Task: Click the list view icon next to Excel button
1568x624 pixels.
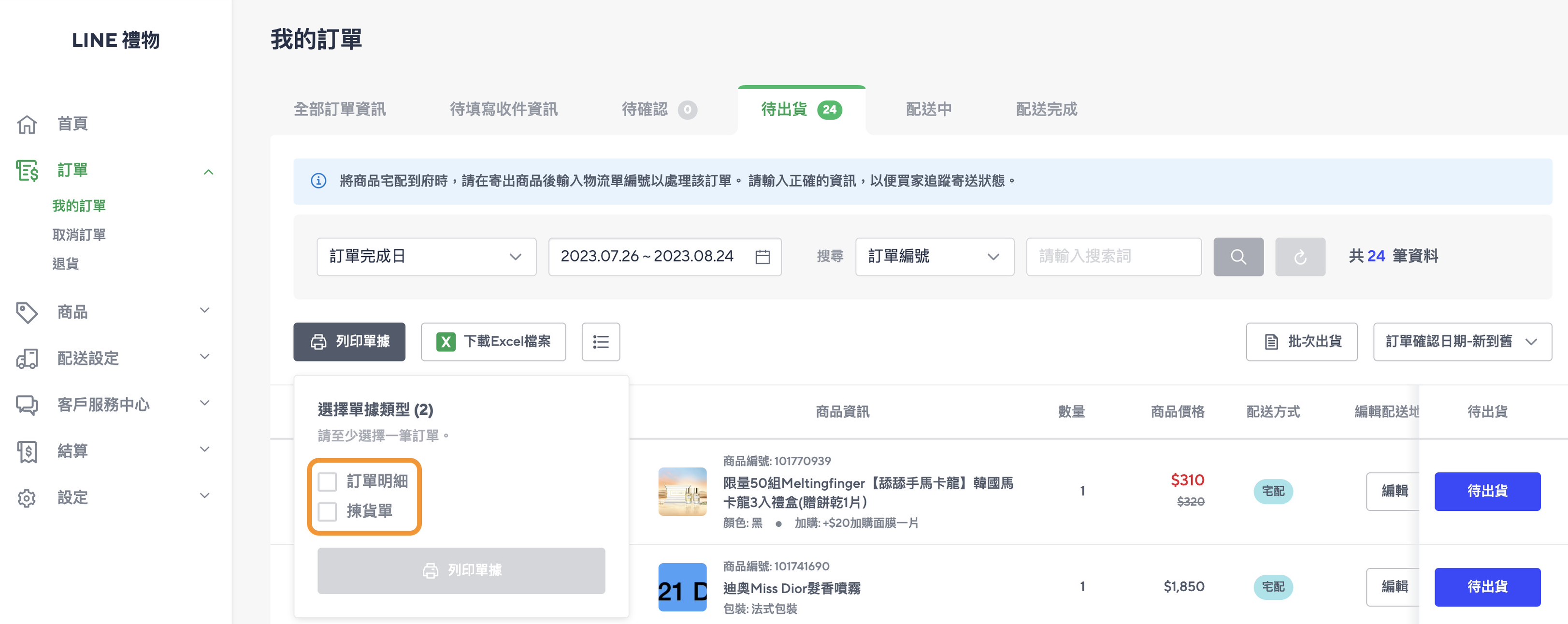Action: (600, 342)
